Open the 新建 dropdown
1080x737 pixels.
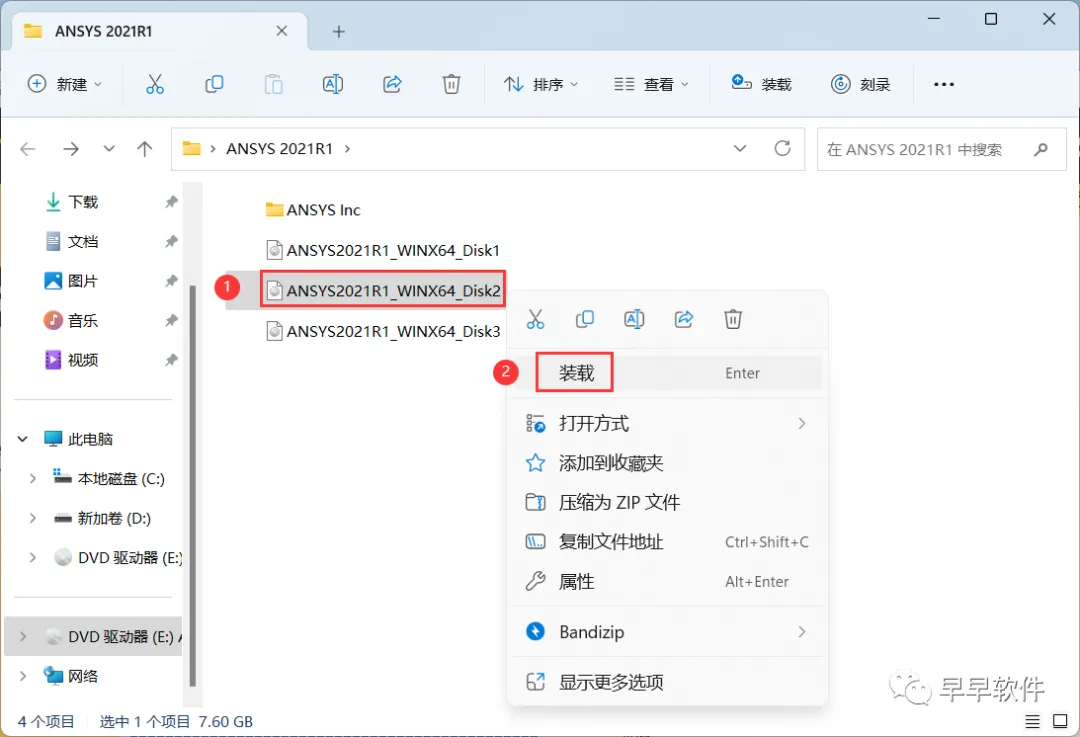65,84
